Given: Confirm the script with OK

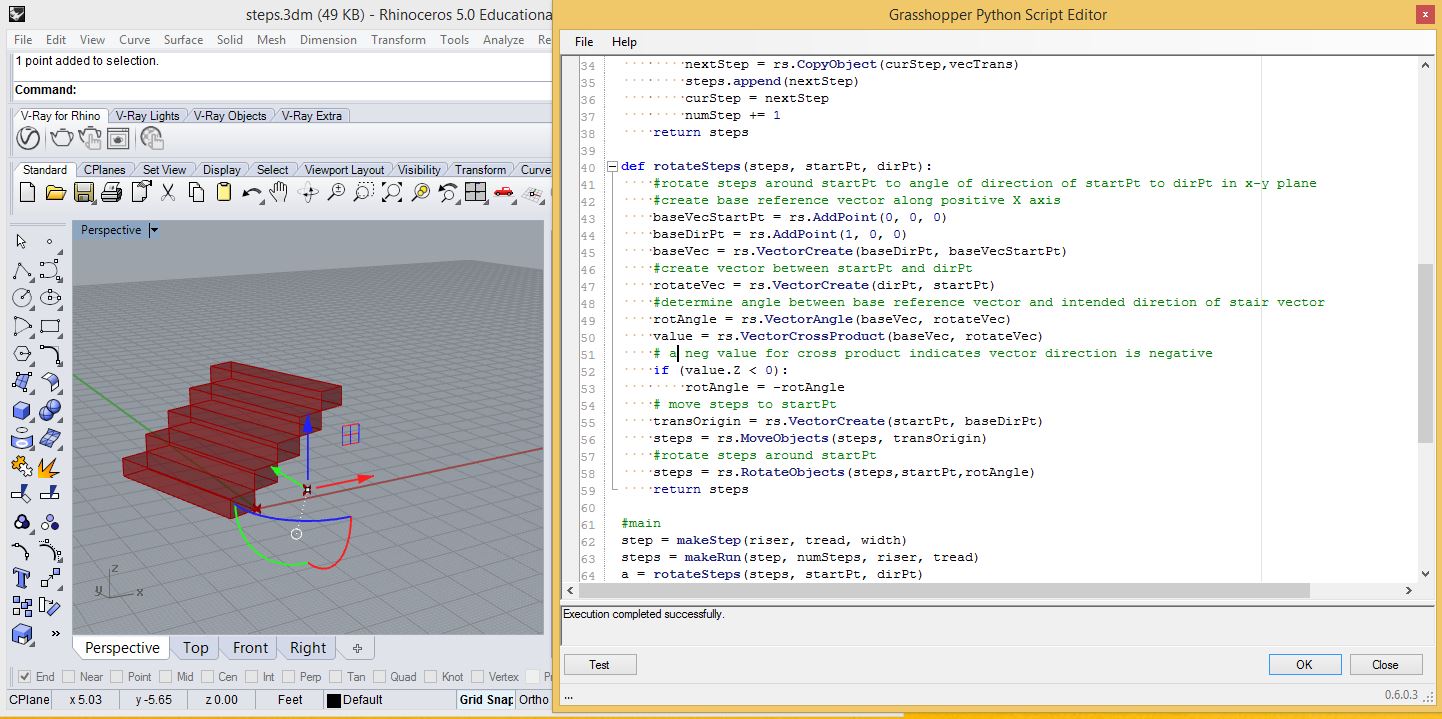Looking at the screenshot, I should (1304, 665).
